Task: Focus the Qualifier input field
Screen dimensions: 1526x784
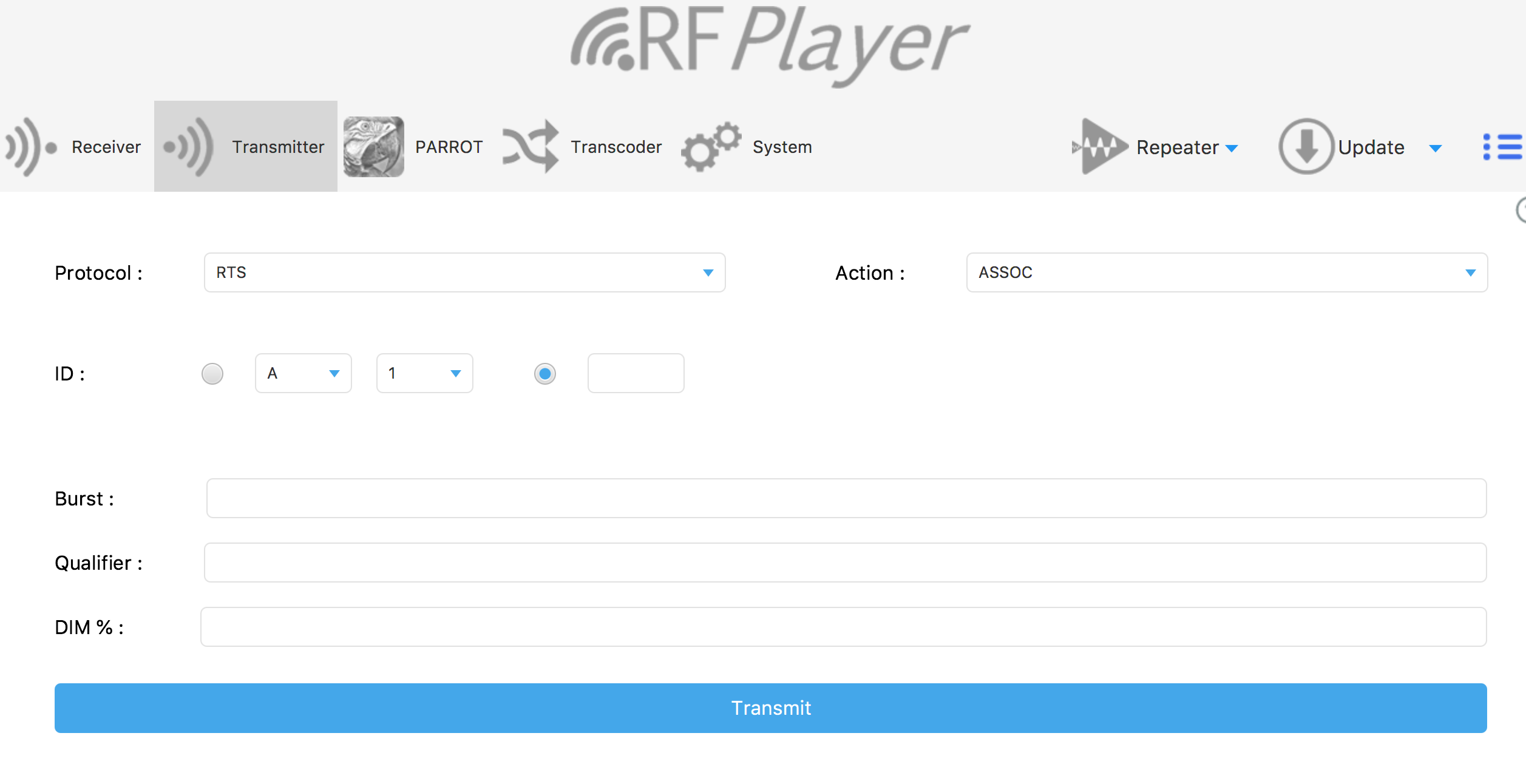Action: pyautogui.click(x=846, y=563)
